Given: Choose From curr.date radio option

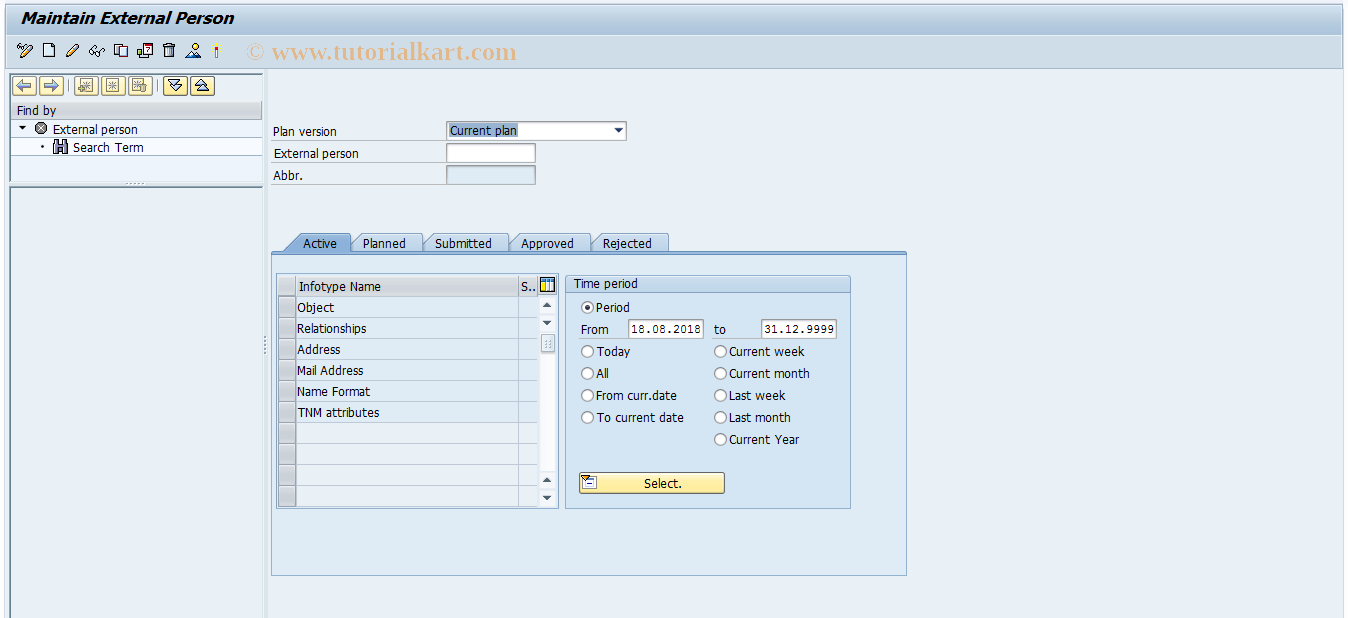Looking at the screenshot, I should coord(587,395).
